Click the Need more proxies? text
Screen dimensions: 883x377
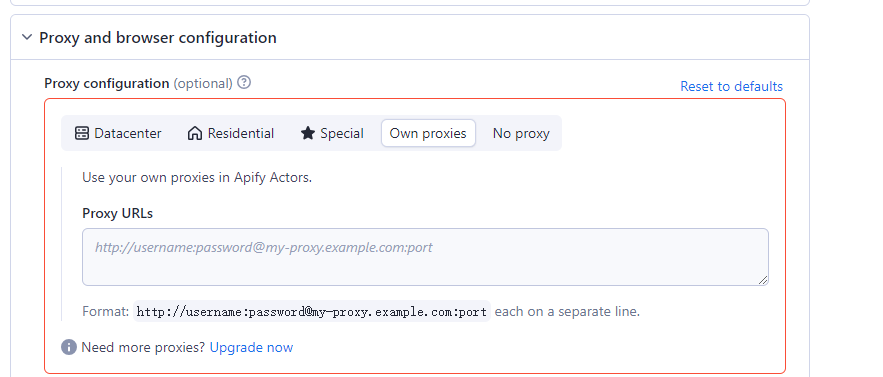[143, 347]
